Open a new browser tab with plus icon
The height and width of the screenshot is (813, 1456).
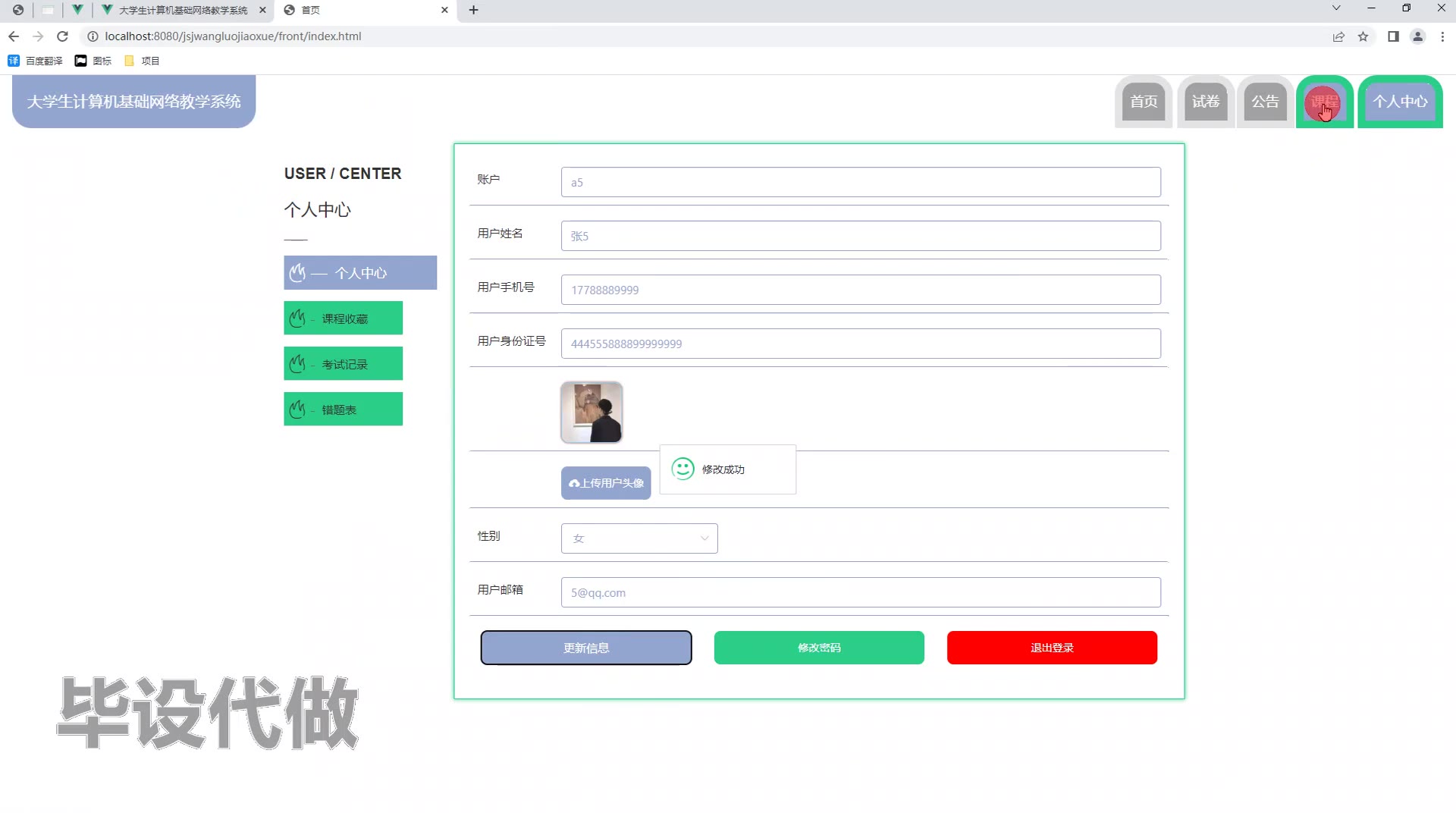[474, 10]
